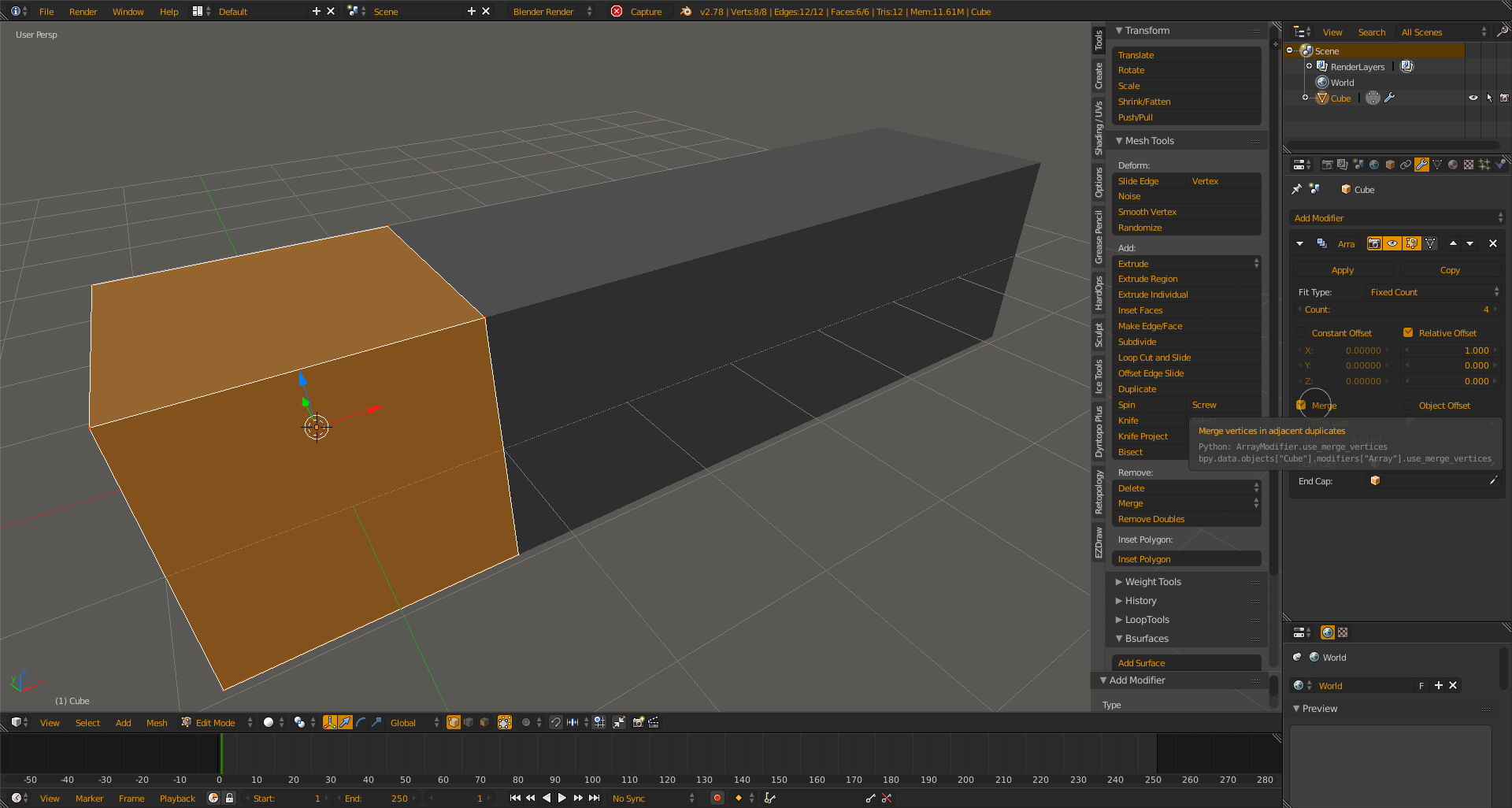The image size is (1512, 808).
Task: Enable the Object Offset checkbox
Action: pyautogui.click(x=1408, y=405)
